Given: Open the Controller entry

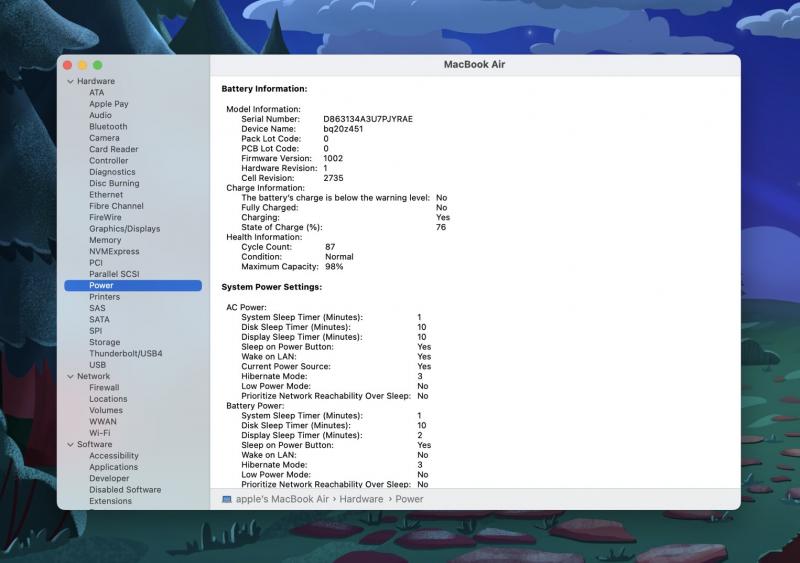Looking at the screenshot, I should point(108,160).
